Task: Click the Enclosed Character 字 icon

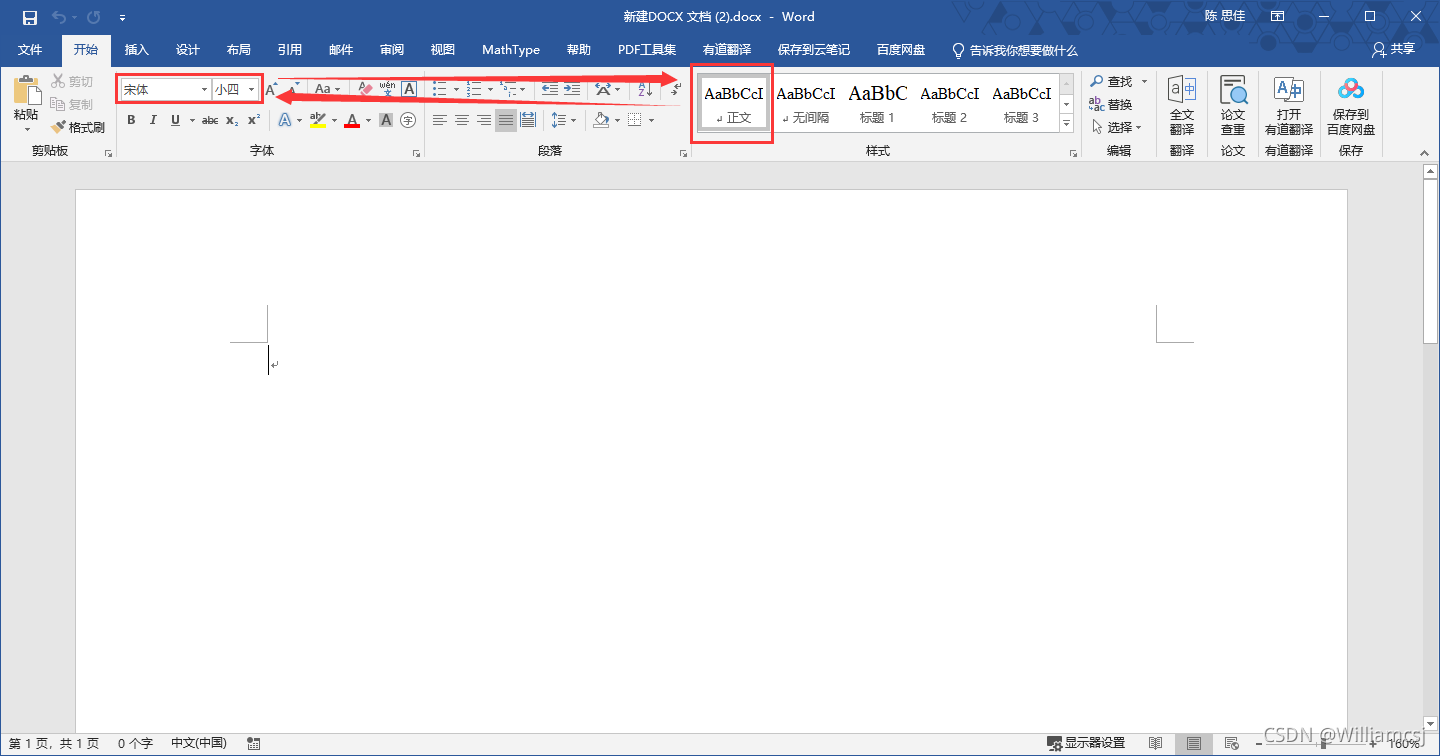Action: pos(408,120)
